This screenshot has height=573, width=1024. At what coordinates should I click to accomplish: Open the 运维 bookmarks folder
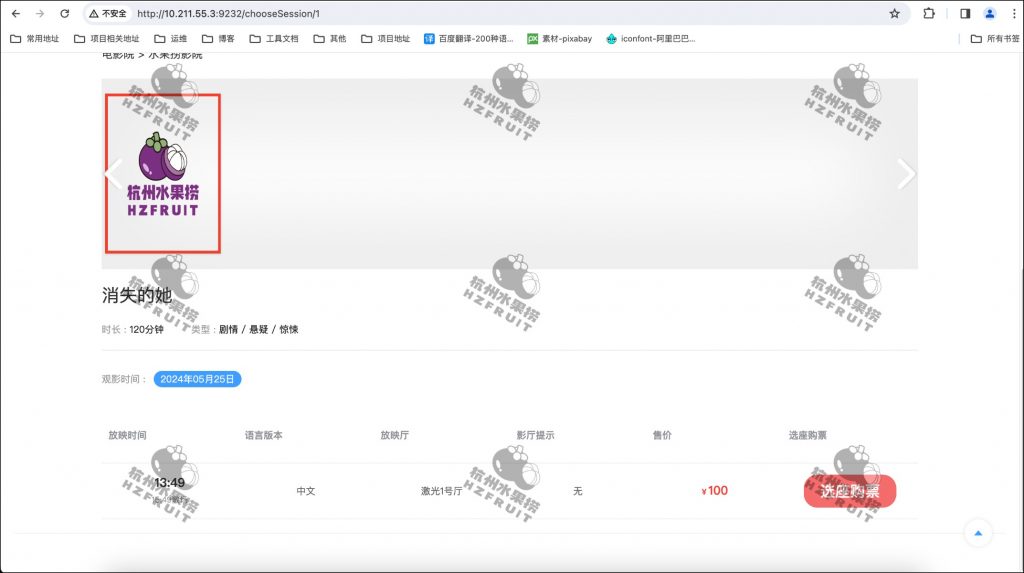(170, 39)
